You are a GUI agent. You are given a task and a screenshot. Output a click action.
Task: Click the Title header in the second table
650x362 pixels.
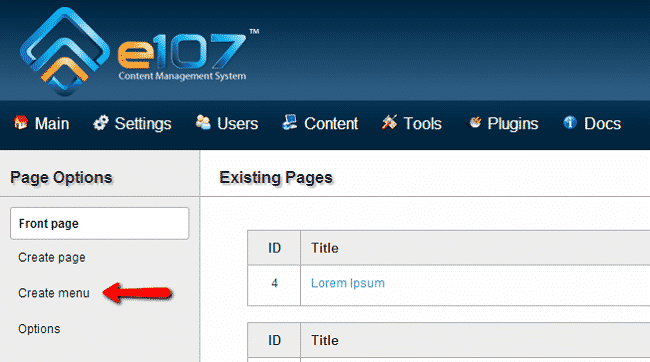325,340
